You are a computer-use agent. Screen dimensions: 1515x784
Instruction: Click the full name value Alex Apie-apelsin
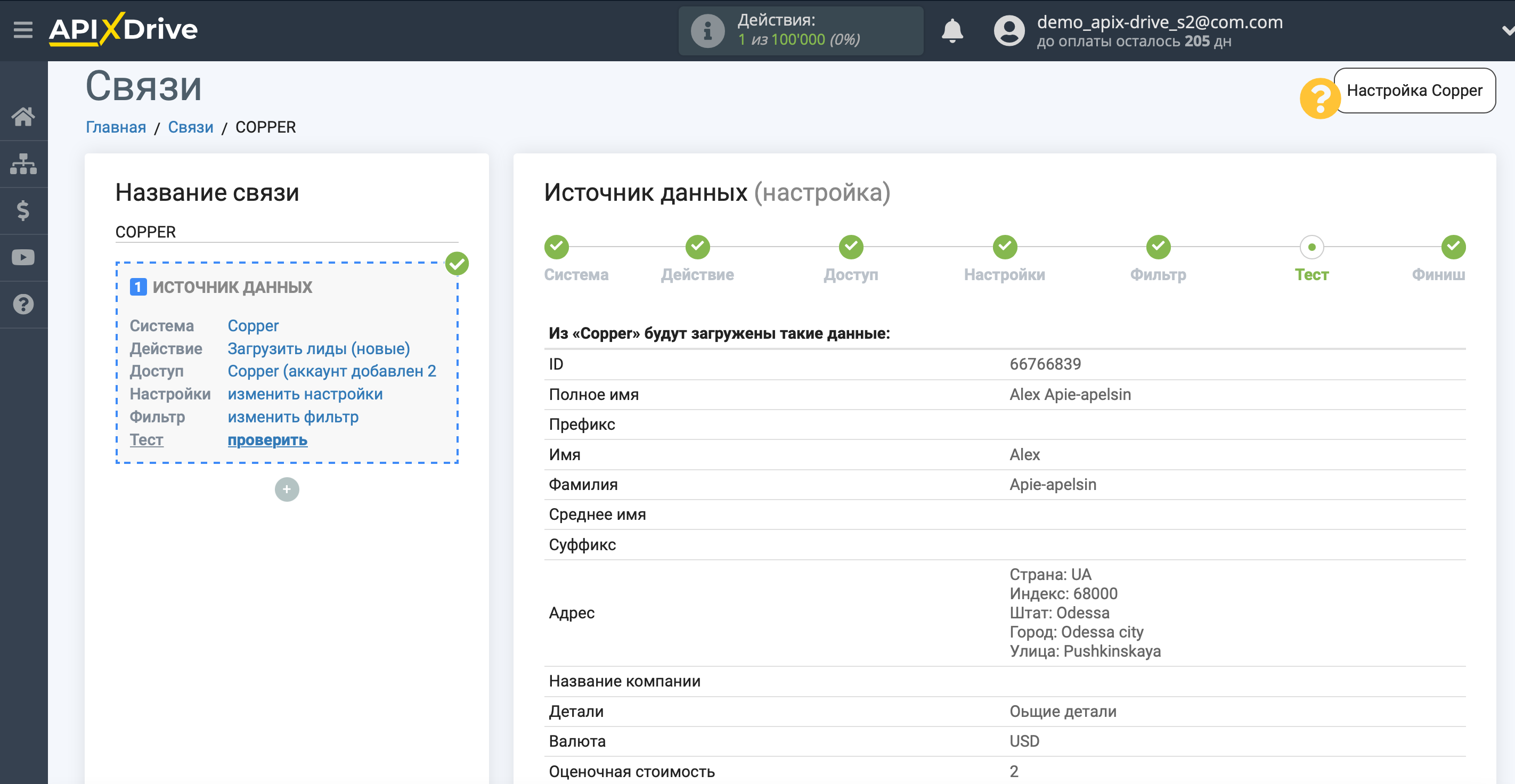click(1070, 395)
